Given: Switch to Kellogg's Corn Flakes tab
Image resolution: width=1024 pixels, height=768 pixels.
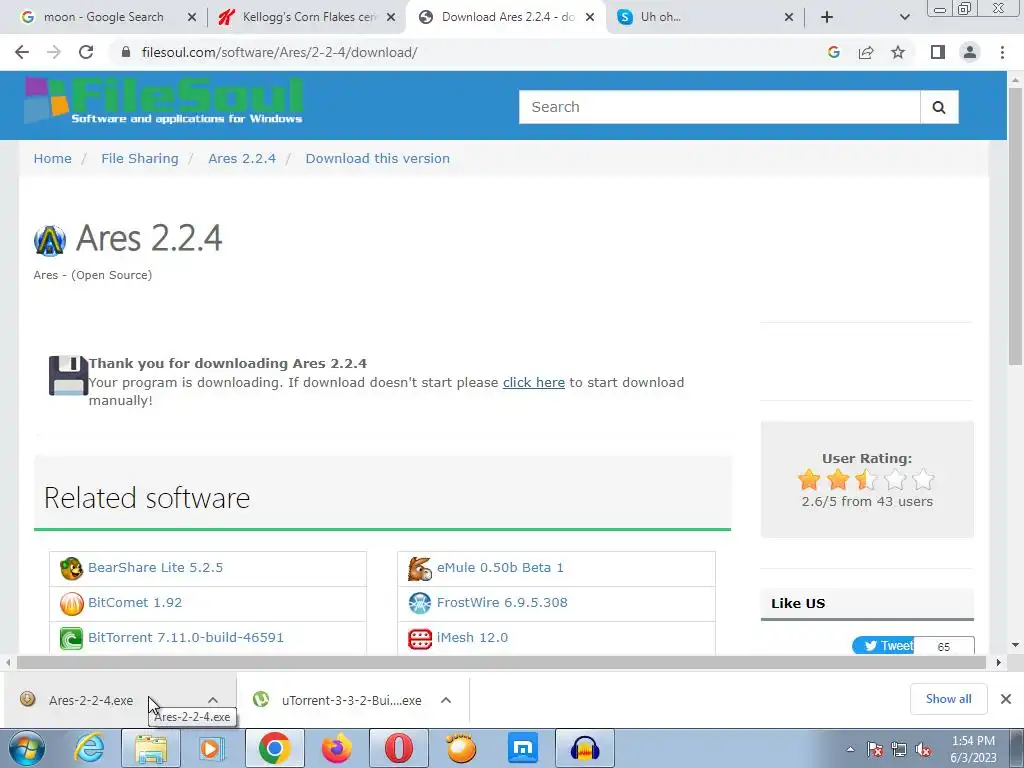Looking at the screenshot, I should coord(307,17).
